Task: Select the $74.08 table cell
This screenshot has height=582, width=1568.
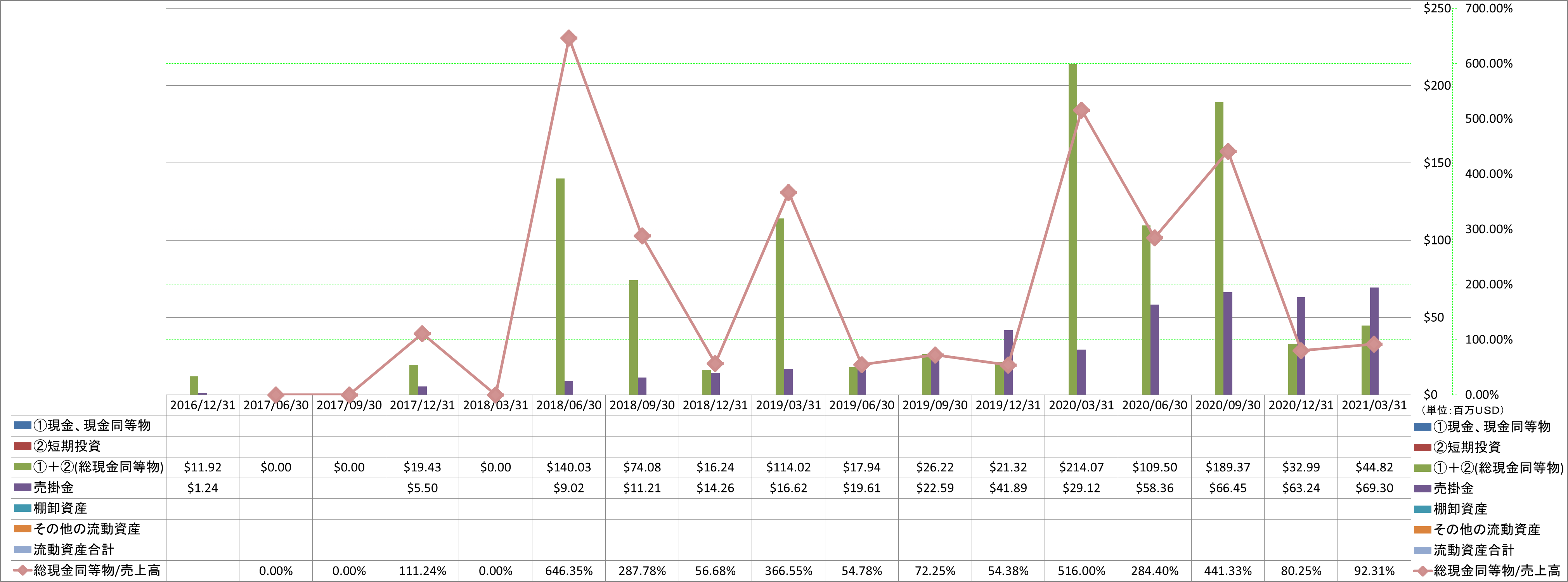Action: (x=642, y=468)
